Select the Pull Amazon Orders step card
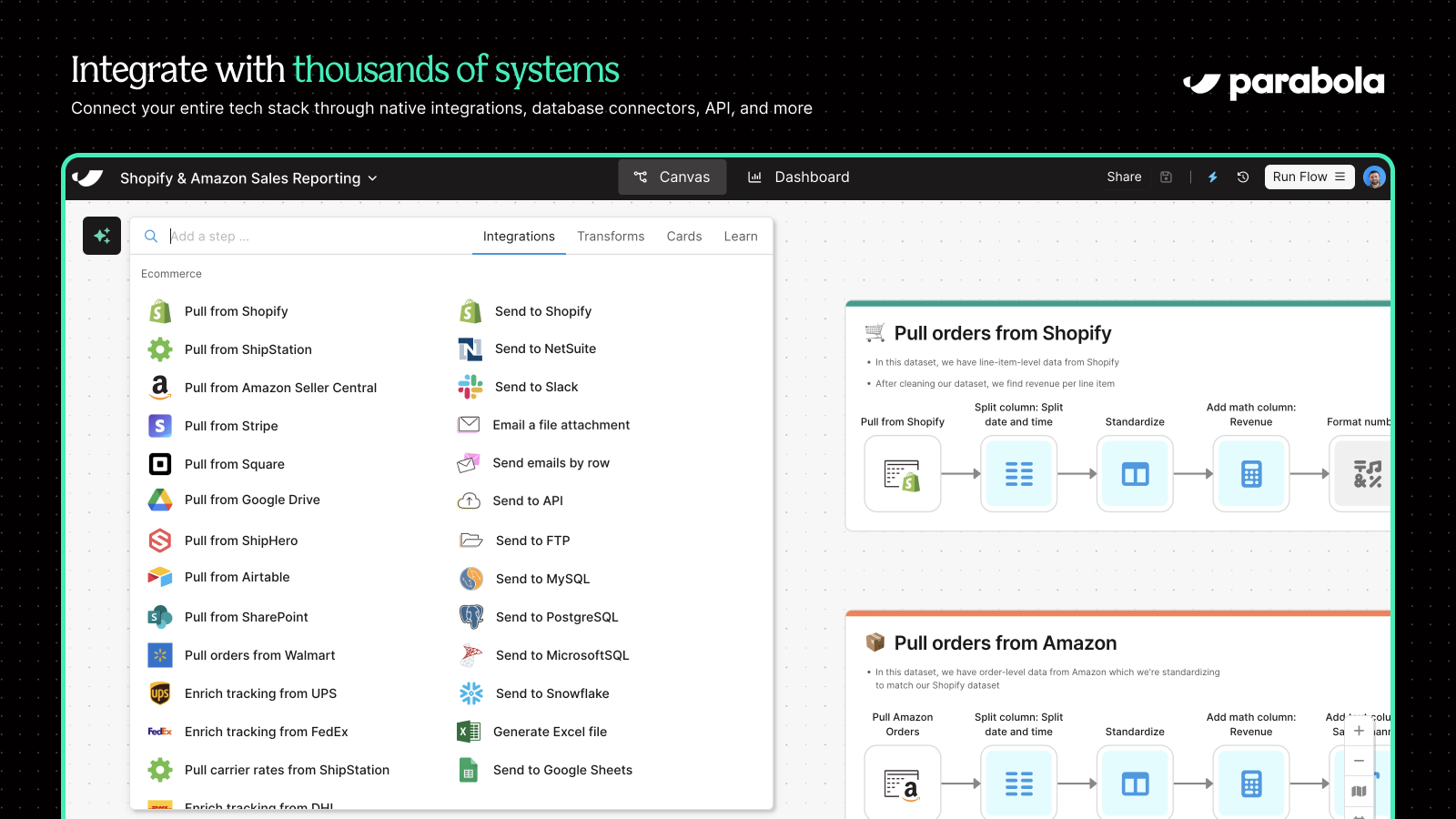This screenshot has height=819, width=1456. (903, 783)
